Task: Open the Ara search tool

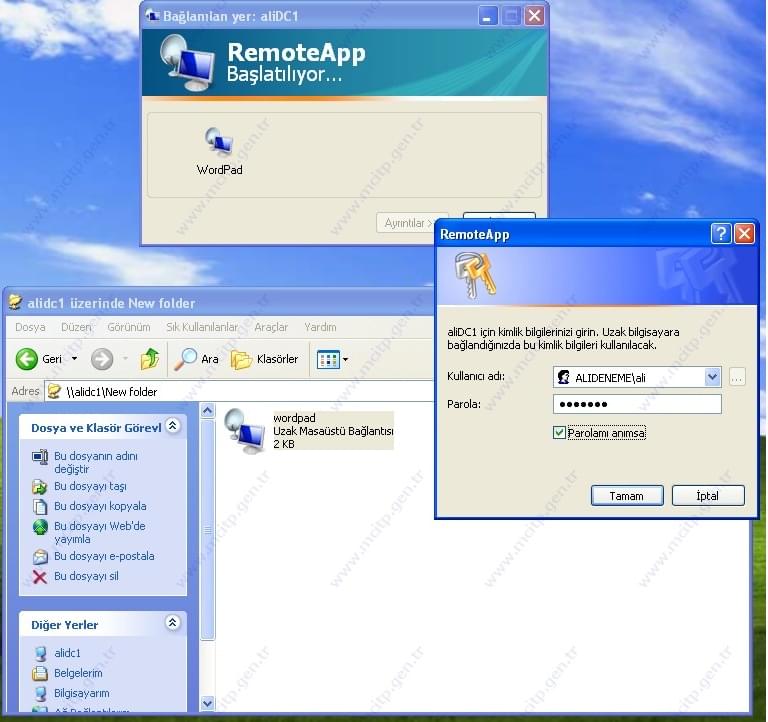Action: tap(197, 359)
